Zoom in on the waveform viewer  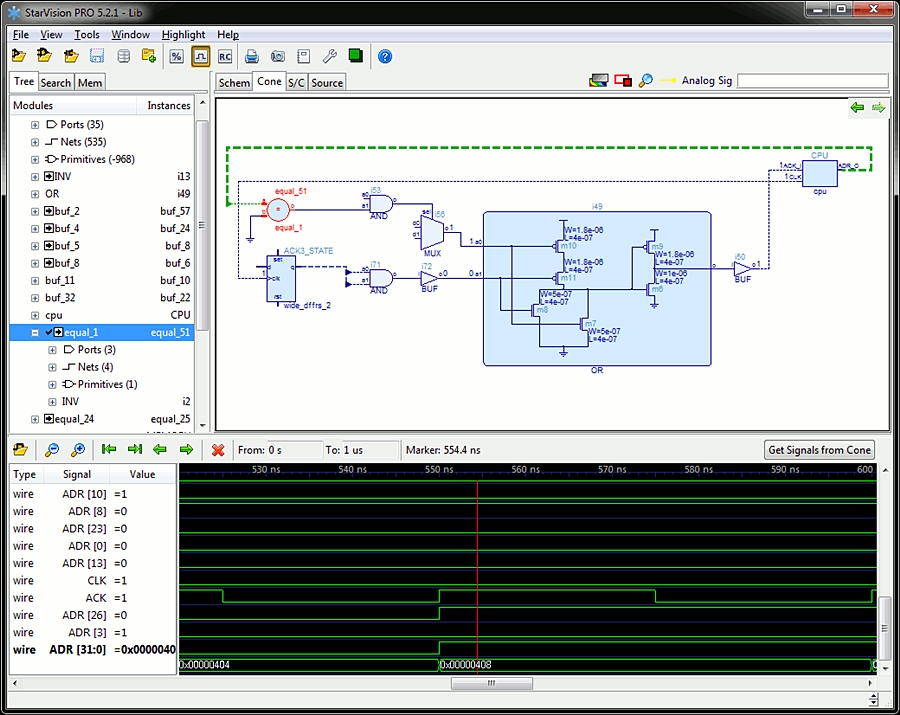(77, 450)
